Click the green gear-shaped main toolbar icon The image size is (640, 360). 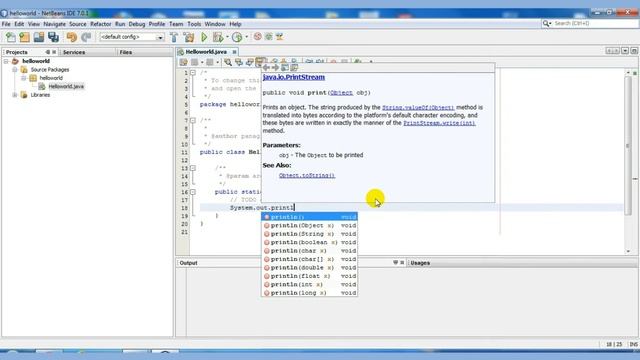tap(269, 37)
